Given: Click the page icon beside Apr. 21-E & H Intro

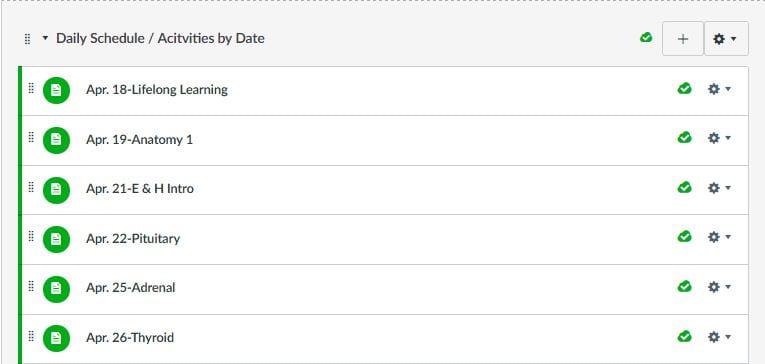Looking at the screenshot, I should click(56, 190).
